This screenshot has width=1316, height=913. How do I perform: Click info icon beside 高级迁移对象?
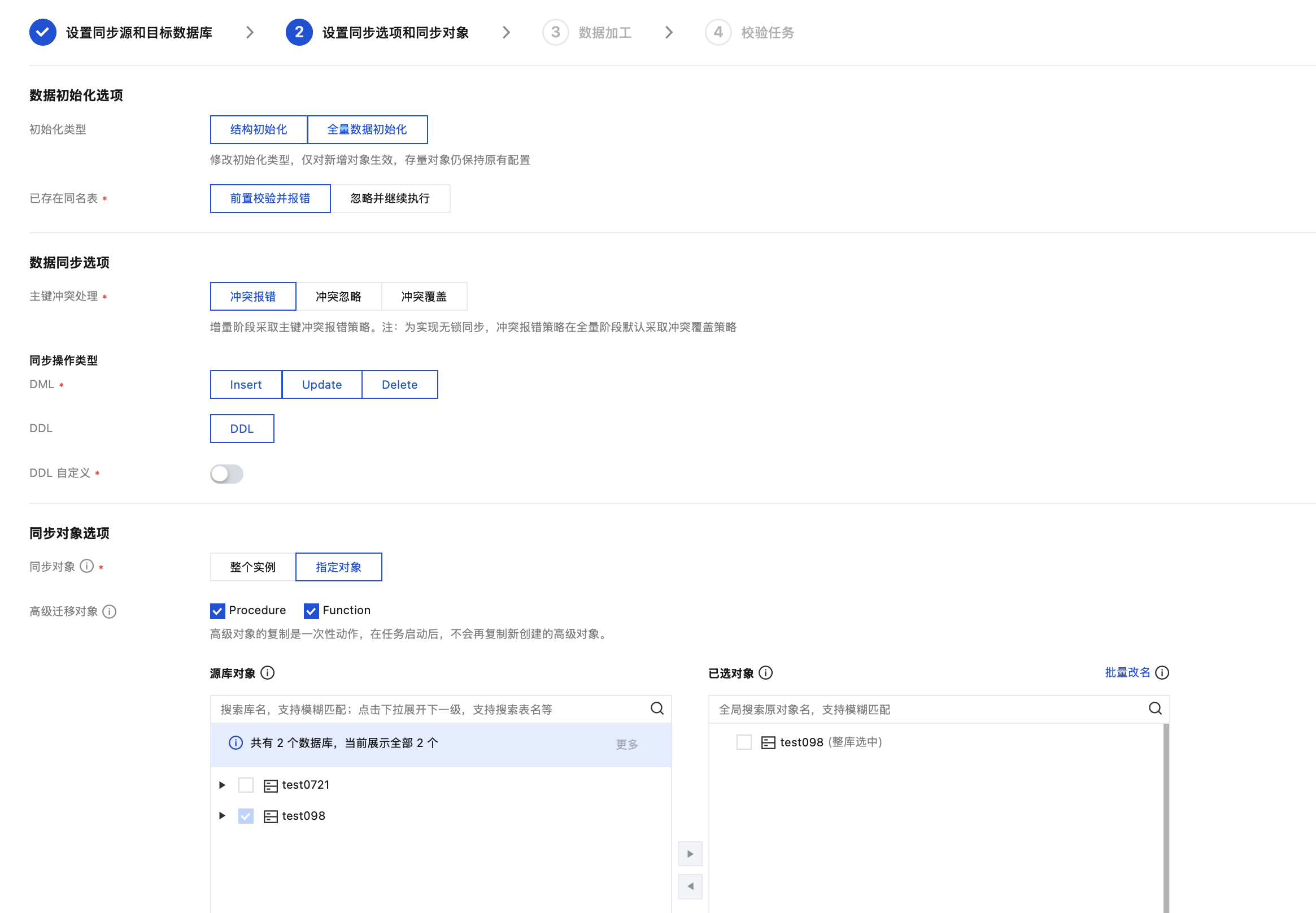(109, 611)
